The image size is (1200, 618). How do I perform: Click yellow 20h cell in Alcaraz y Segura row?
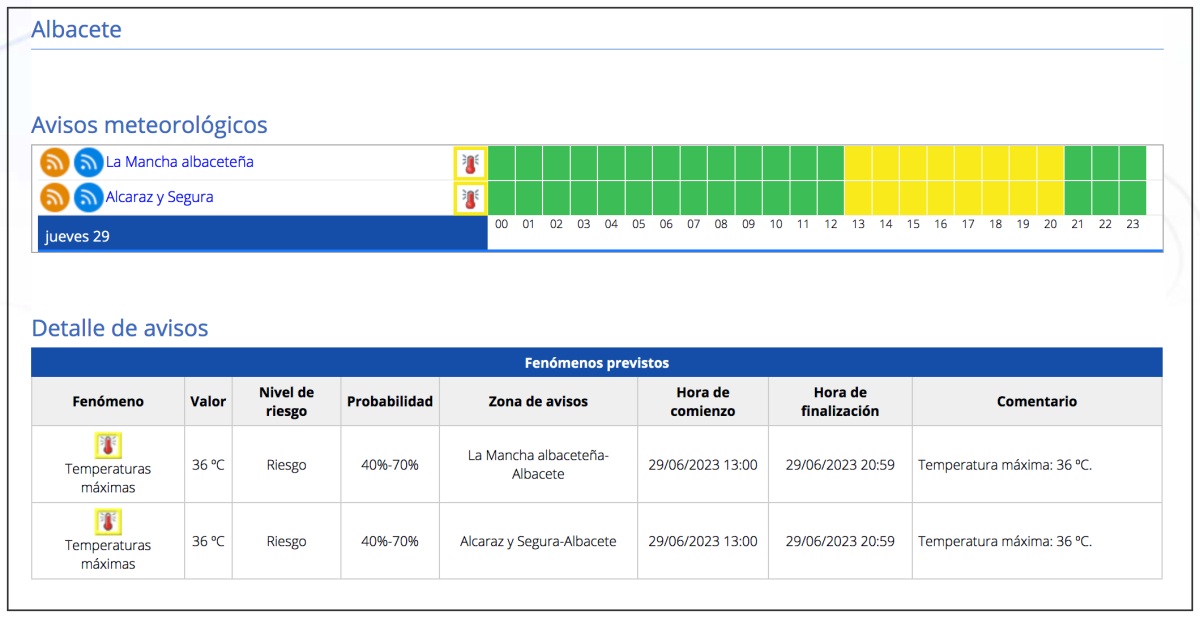coord(1050,196)
